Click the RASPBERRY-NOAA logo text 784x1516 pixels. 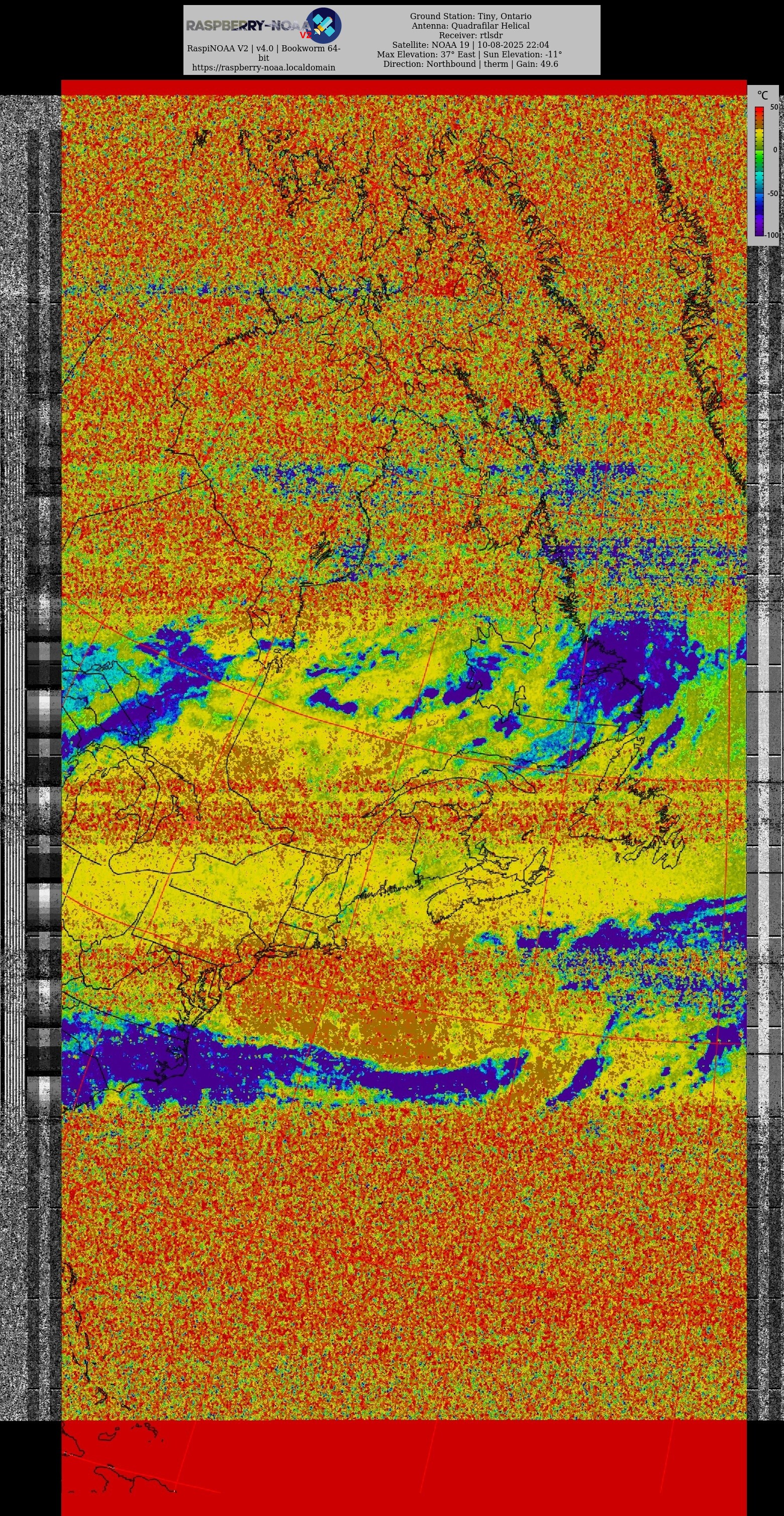point(247,25)
